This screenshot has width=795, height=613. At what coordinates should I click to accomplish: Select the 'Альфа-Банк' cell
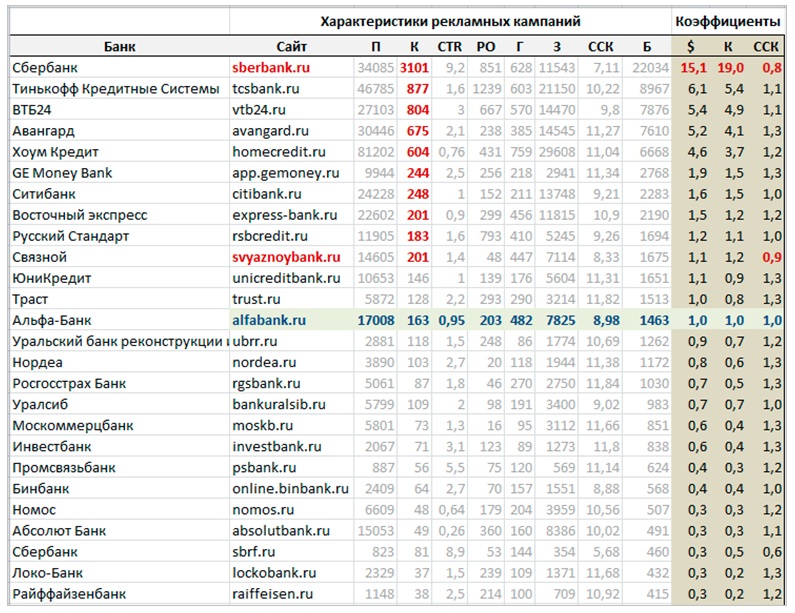(x=120, y=320)
